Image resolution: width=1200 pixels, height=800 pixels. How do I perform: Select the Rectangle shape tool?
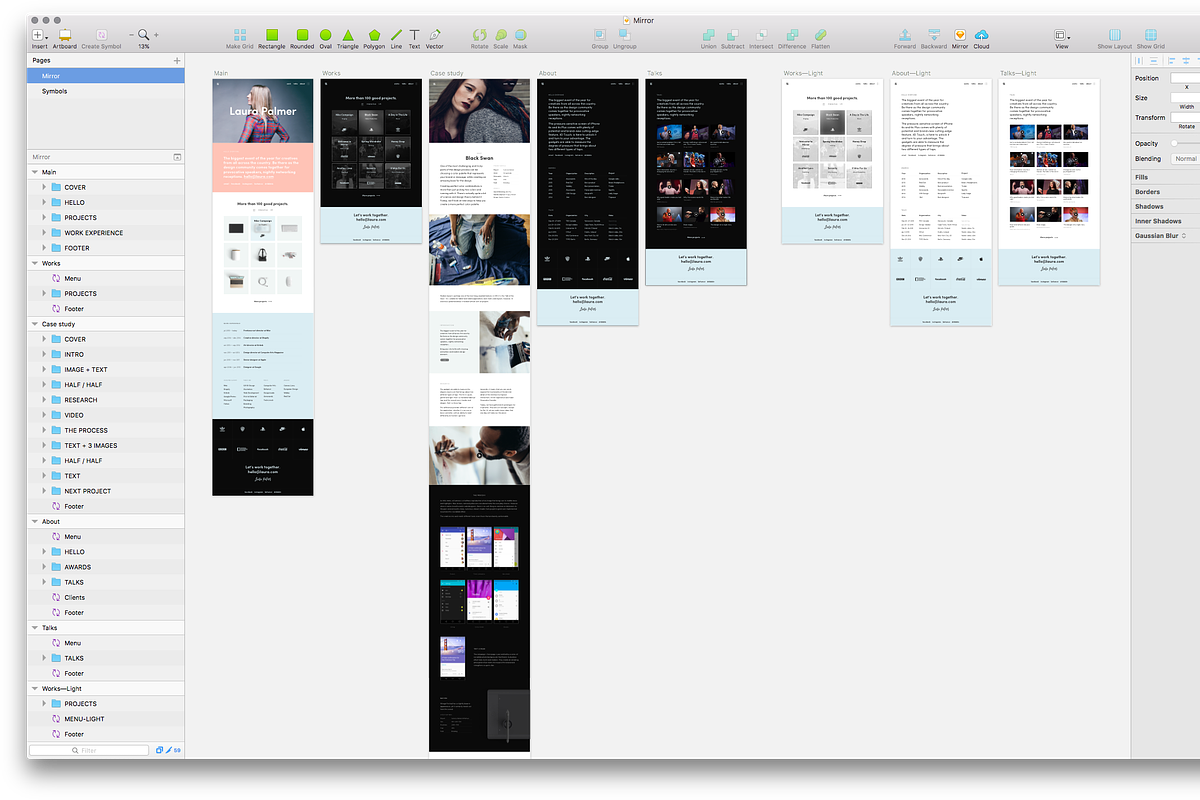click(272, 35)
